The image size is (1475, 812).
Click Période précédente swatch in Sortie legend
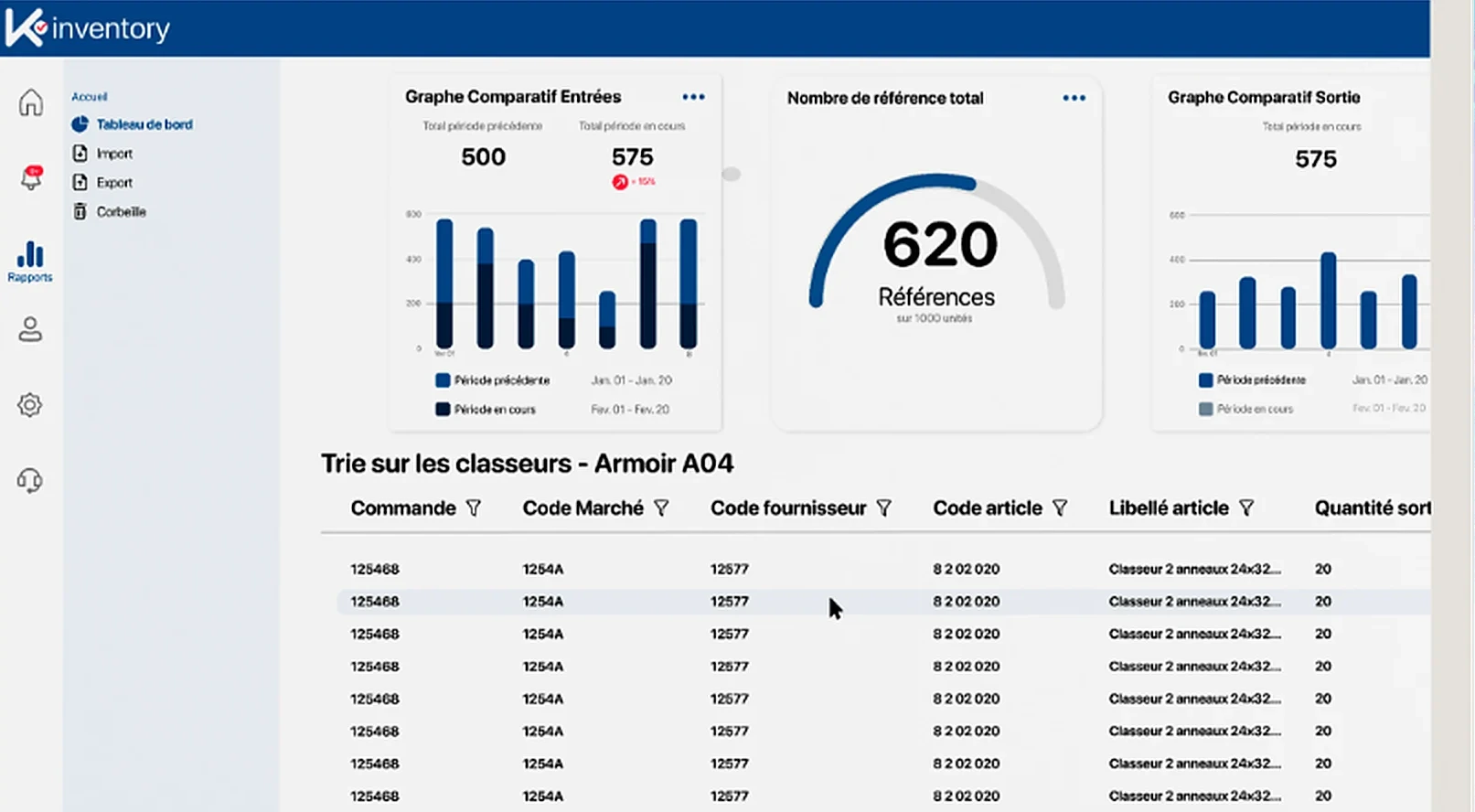(1206, 380)
